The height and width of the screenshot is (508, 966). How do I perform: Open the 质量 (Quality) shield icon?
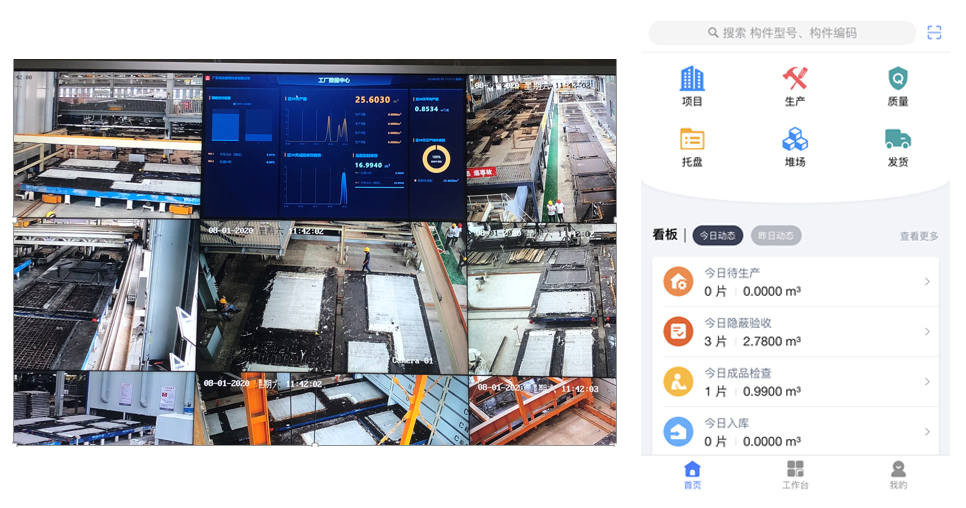point(897,79)
